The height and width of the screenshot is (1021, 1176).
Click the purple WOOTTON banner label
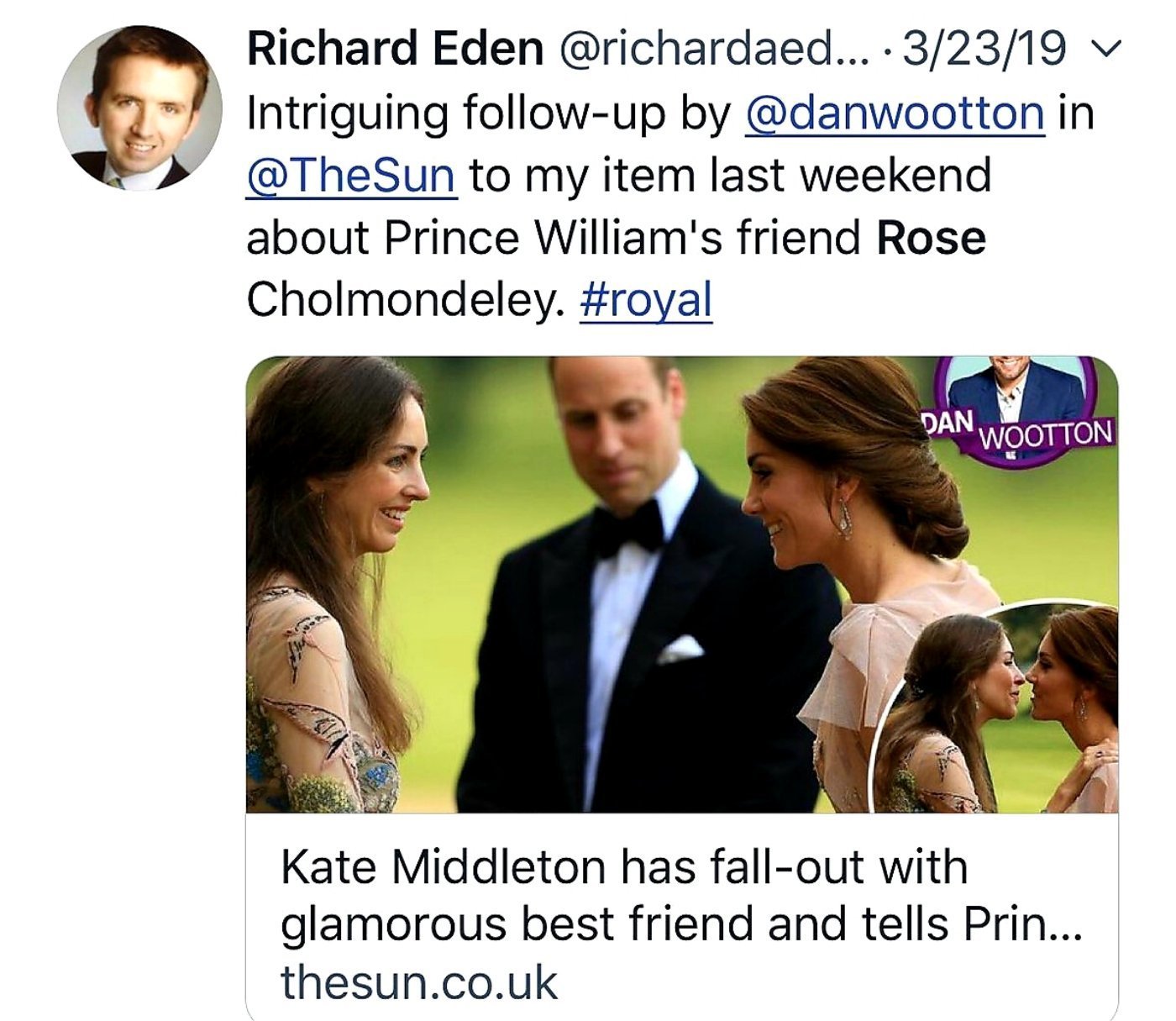pos(1046,434)
